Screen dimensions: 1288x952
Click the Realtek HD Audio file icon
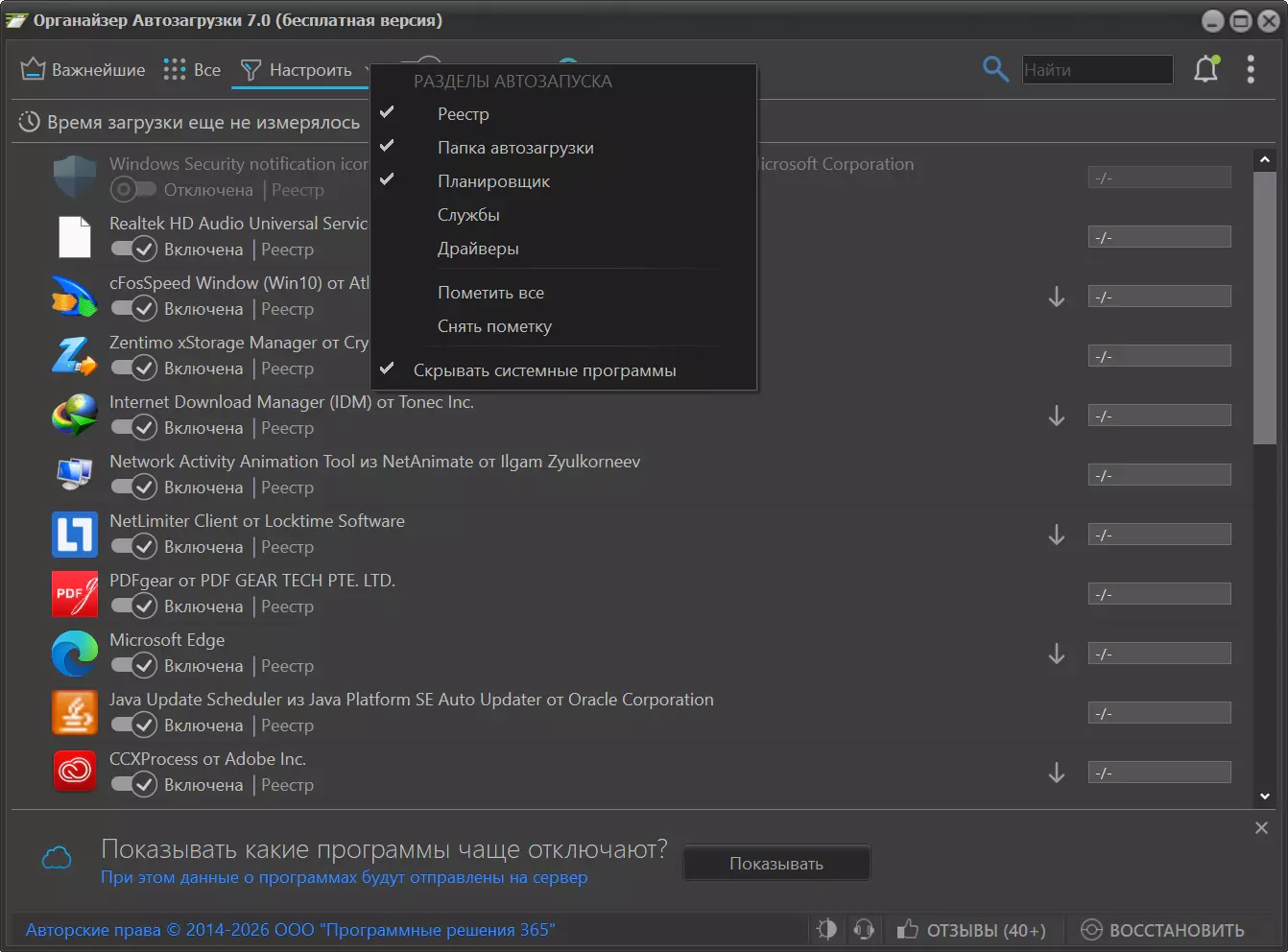75,237
